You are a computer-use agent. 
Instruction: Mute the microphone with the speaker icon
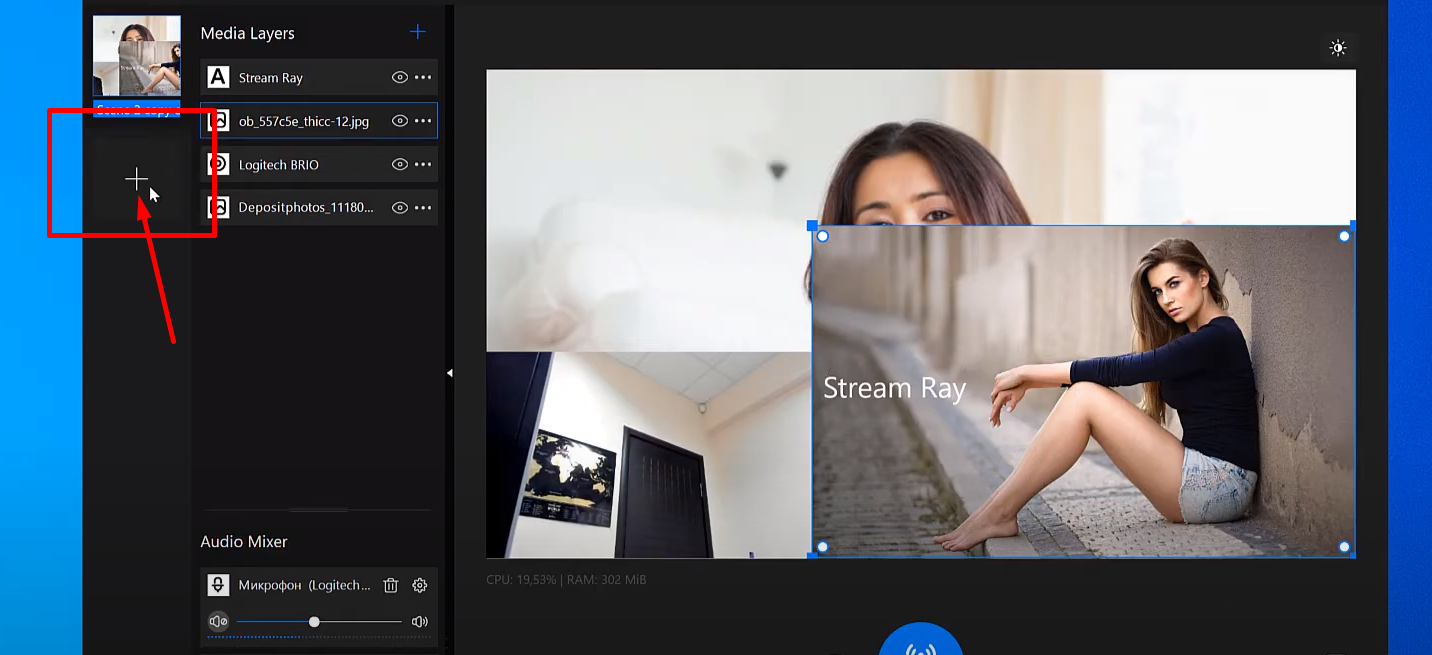[217, 621]
